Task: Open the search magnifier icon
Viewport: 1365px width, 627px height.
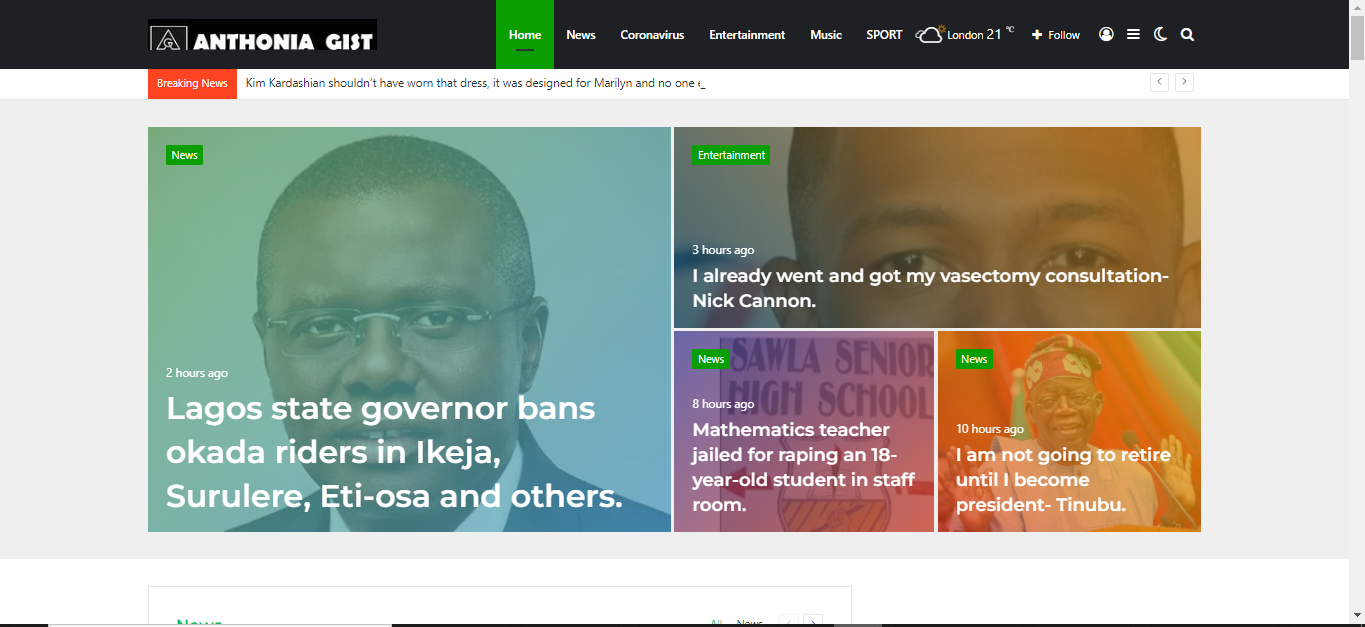Action: pos(1187,34)
